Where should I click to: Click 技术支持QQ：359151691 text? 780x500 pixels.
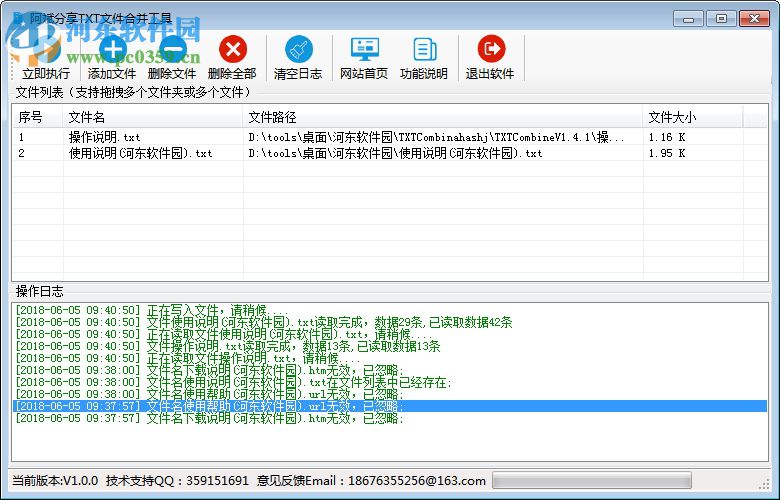coord(177,481)
